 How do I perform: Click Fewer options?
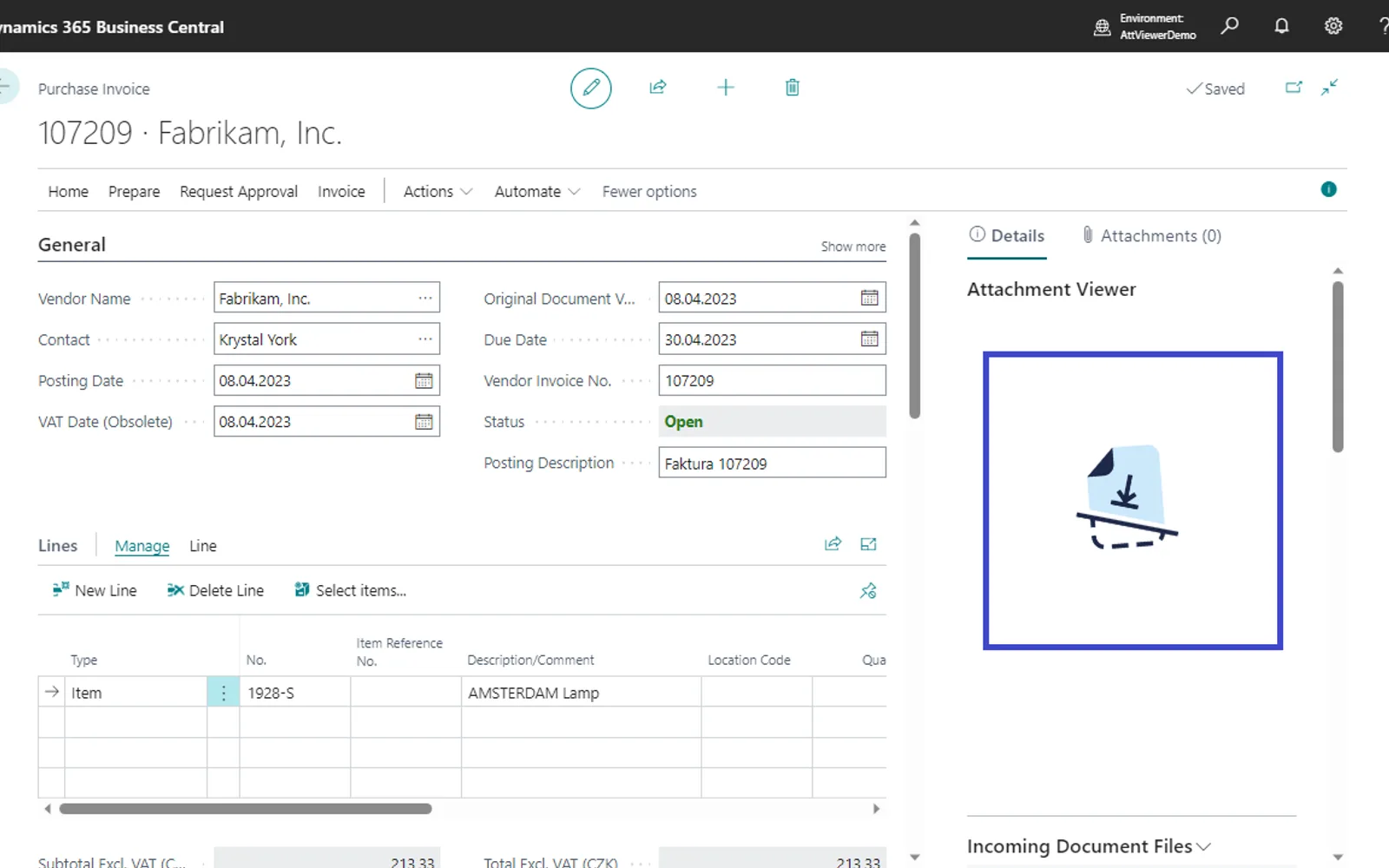(x=649, y=192)
